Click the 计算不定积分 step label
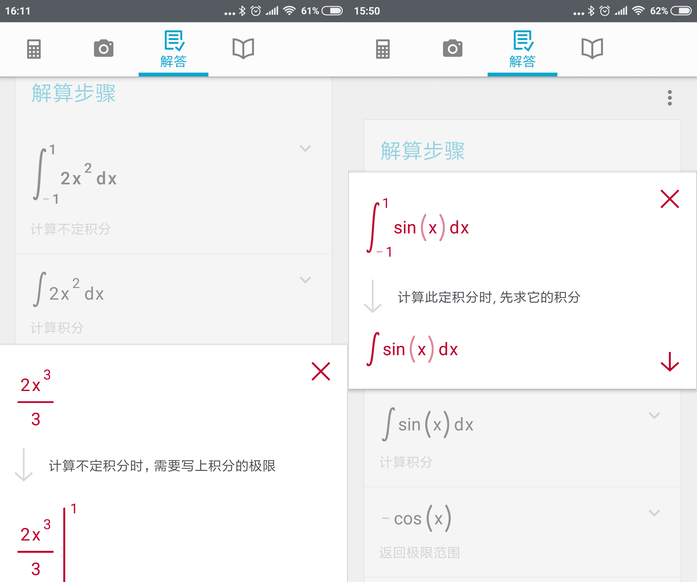The image size is (698, 582). click(x=70, y=229)
